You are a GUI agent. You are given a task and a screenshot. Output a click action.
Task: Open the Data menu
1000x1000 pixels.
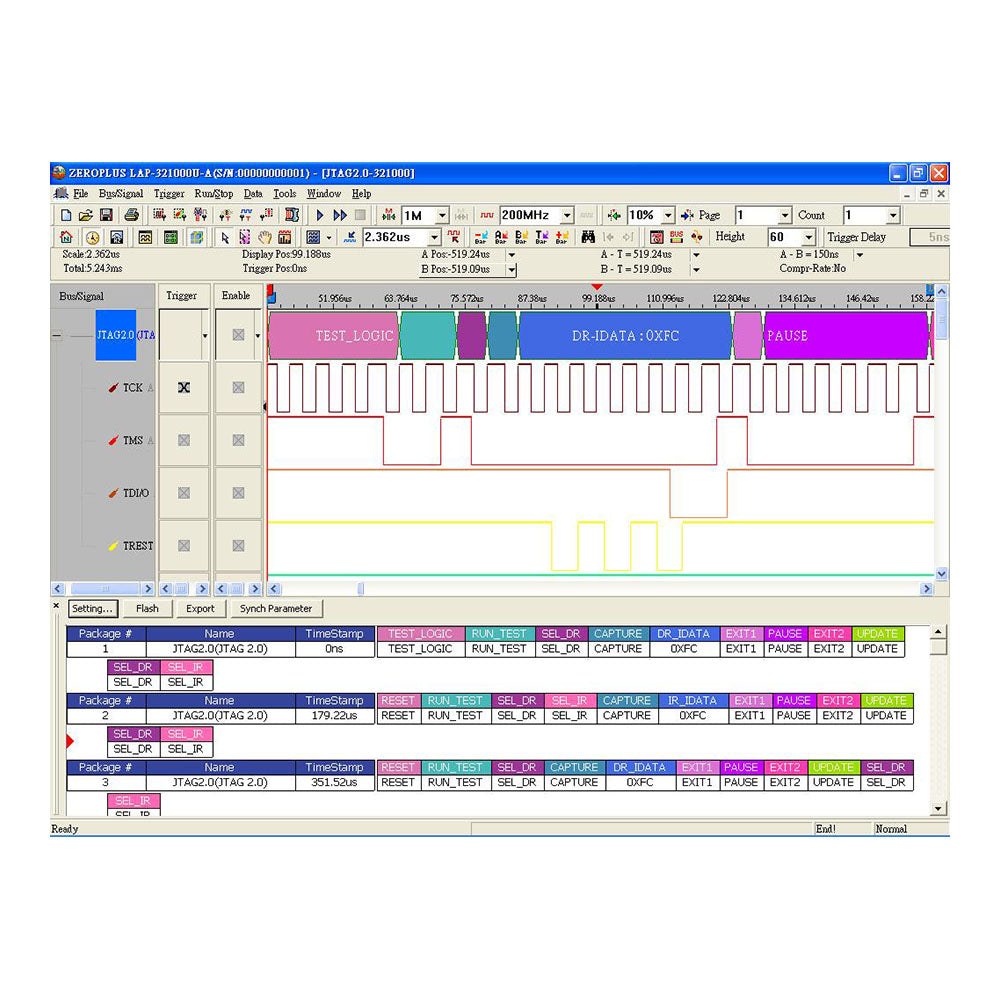pos(253,194)
